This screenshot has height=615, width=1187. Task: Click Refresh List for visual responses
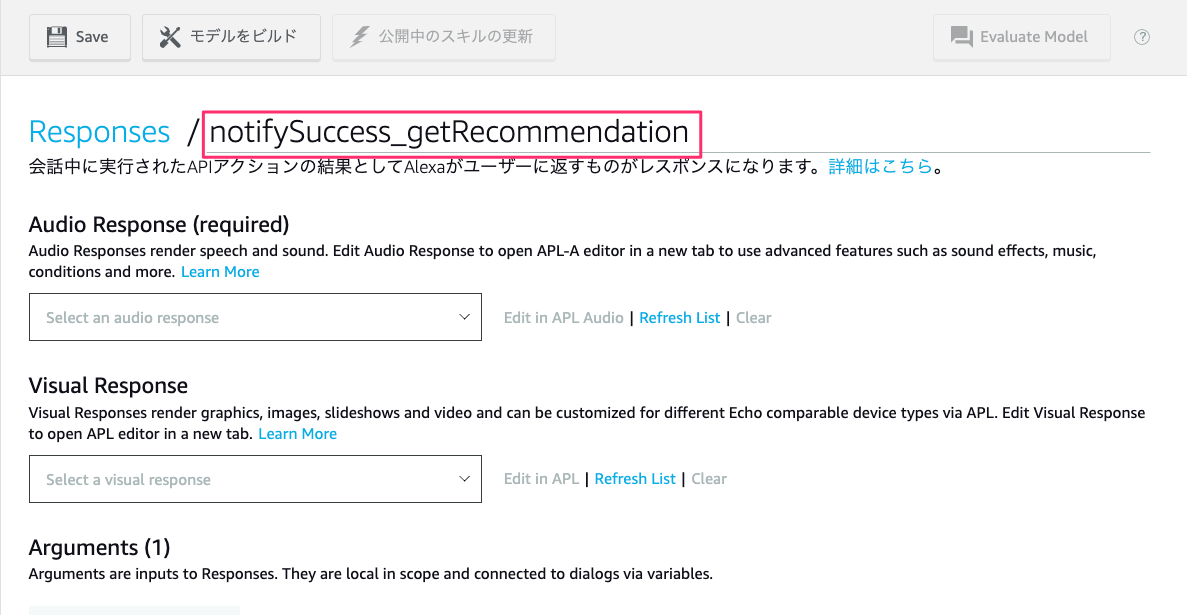[635, 479]
